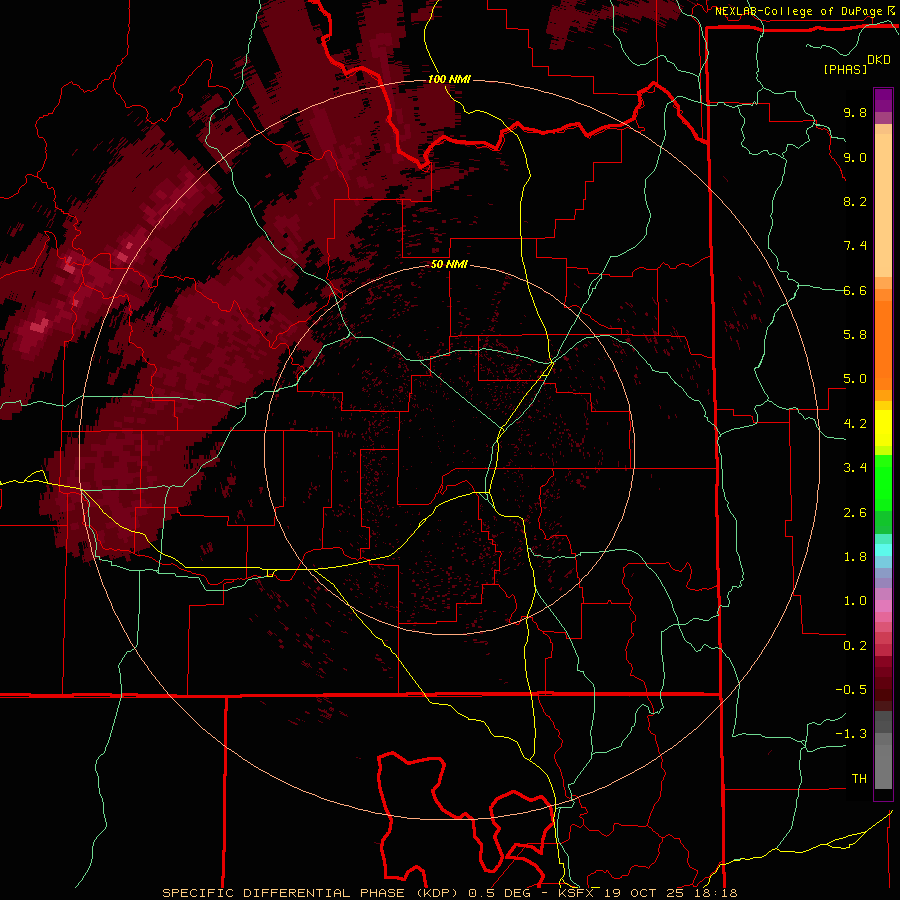Click the 3.4 value on the color scale
Screen dimensions: 900x900
click(855, 468)
